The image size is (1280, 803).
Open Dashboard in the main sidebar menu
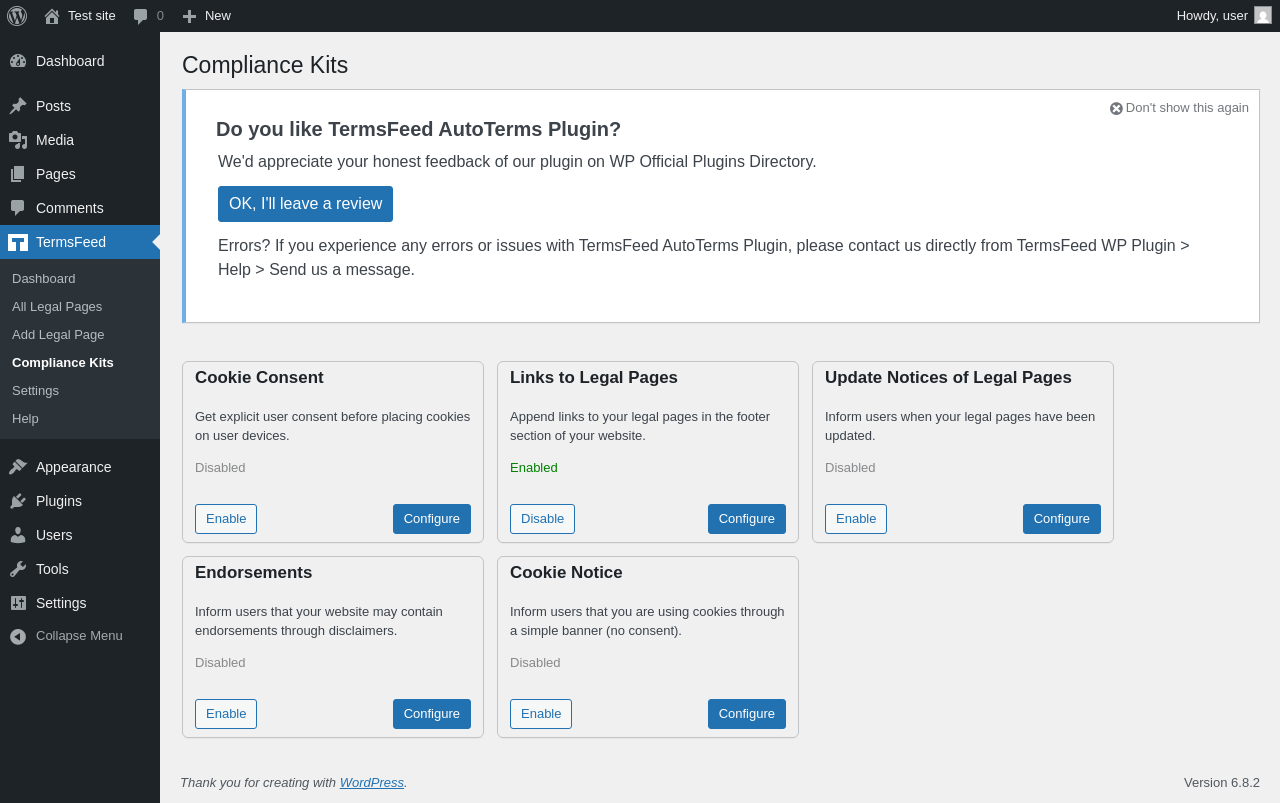[x=80, y=61]
